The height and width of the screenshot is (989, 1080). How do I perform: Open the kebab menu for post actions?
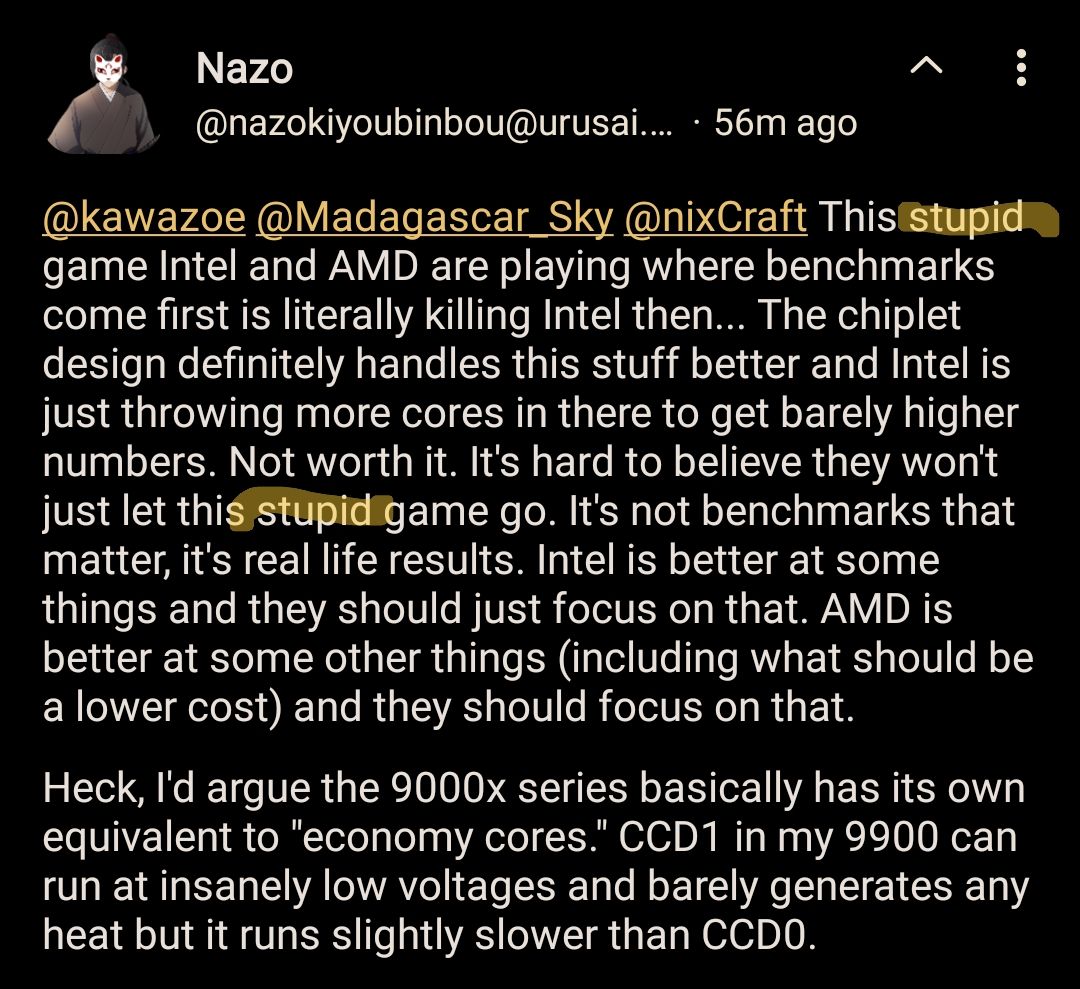click(1021, 68)
